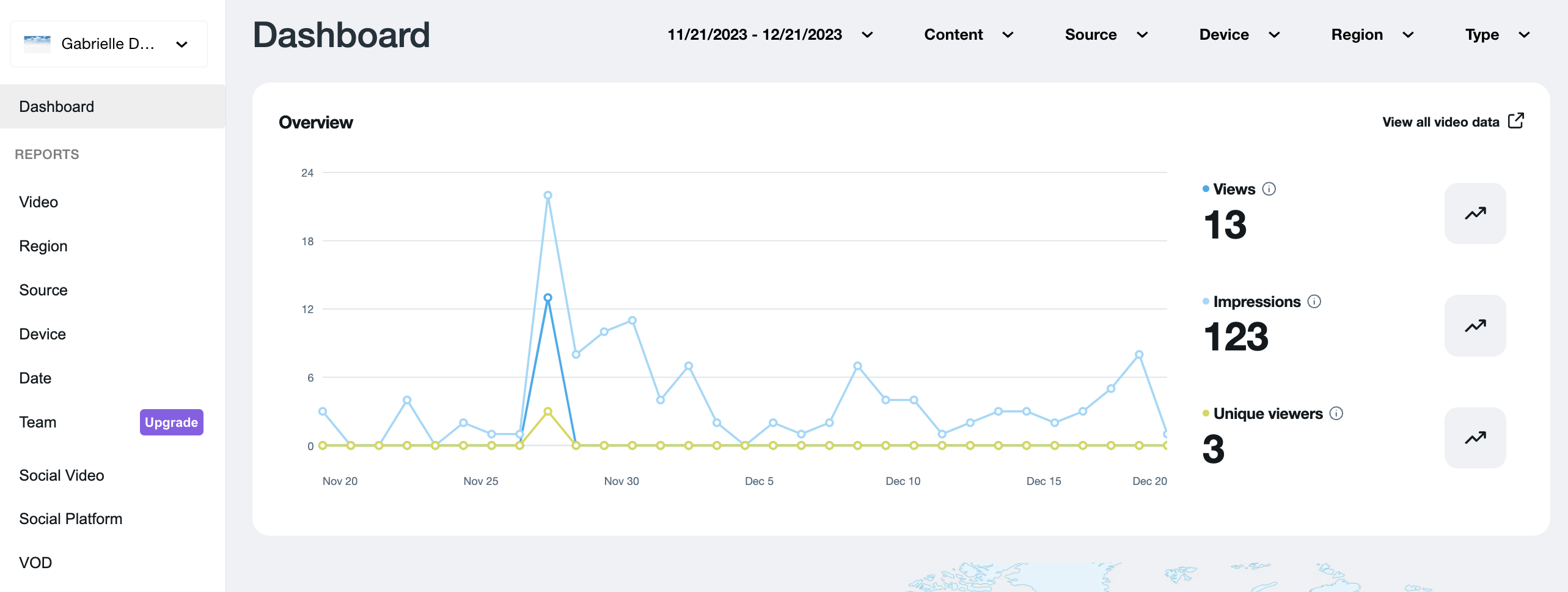Go to the Video report

(x=38, y=202)
